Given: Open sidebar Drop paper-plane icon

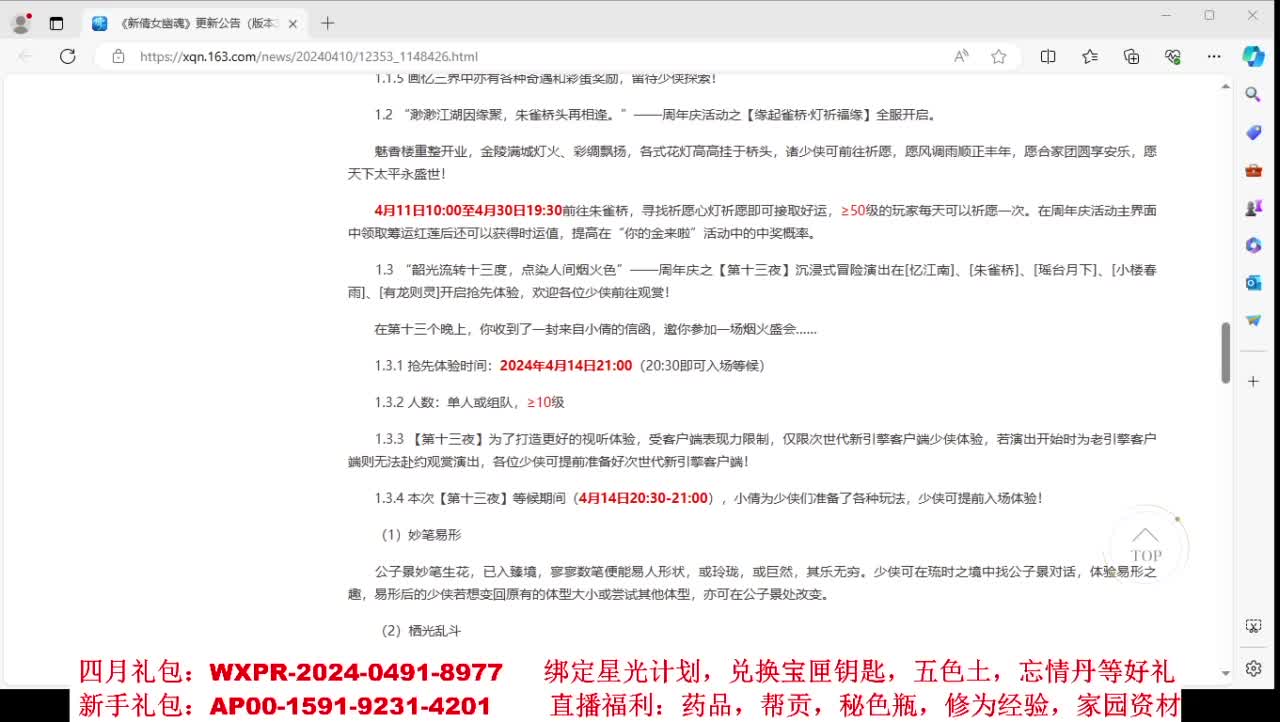Looking at the screenshot, I should click(x=1253, y=320).
